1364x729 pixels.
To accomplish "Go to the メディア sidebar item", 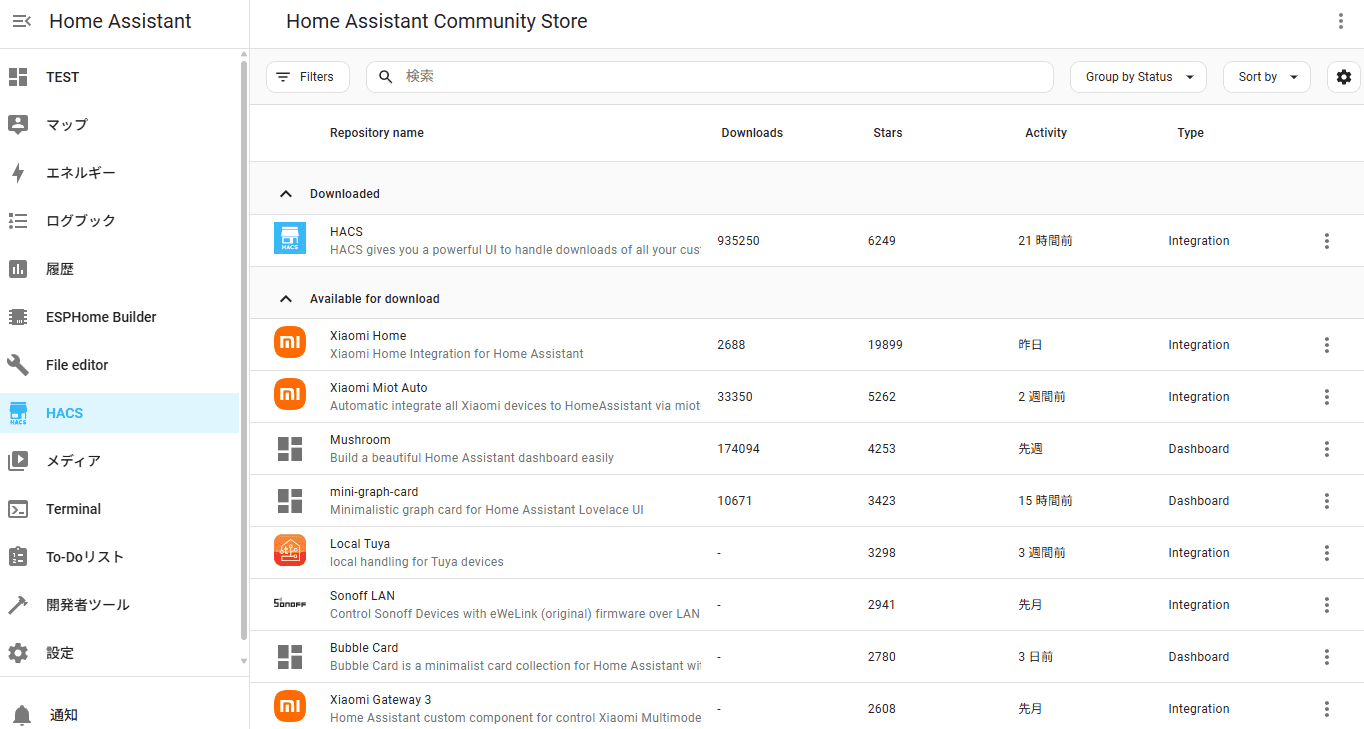I will (x=120, y=461).
